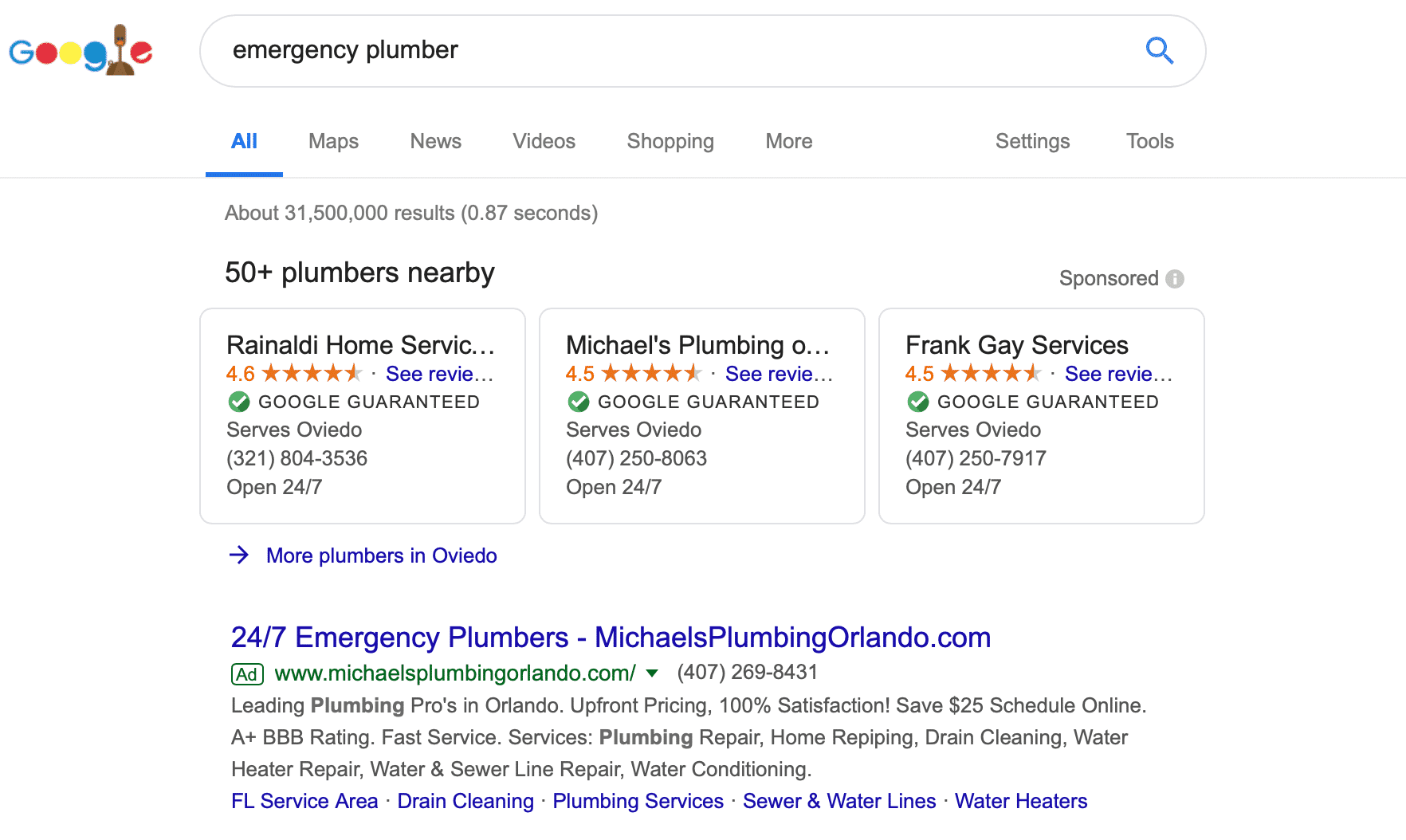Open the More plumbers in Oviedo link
The height and width of the screenshot is (840, 1406).
tap(381, 555)
